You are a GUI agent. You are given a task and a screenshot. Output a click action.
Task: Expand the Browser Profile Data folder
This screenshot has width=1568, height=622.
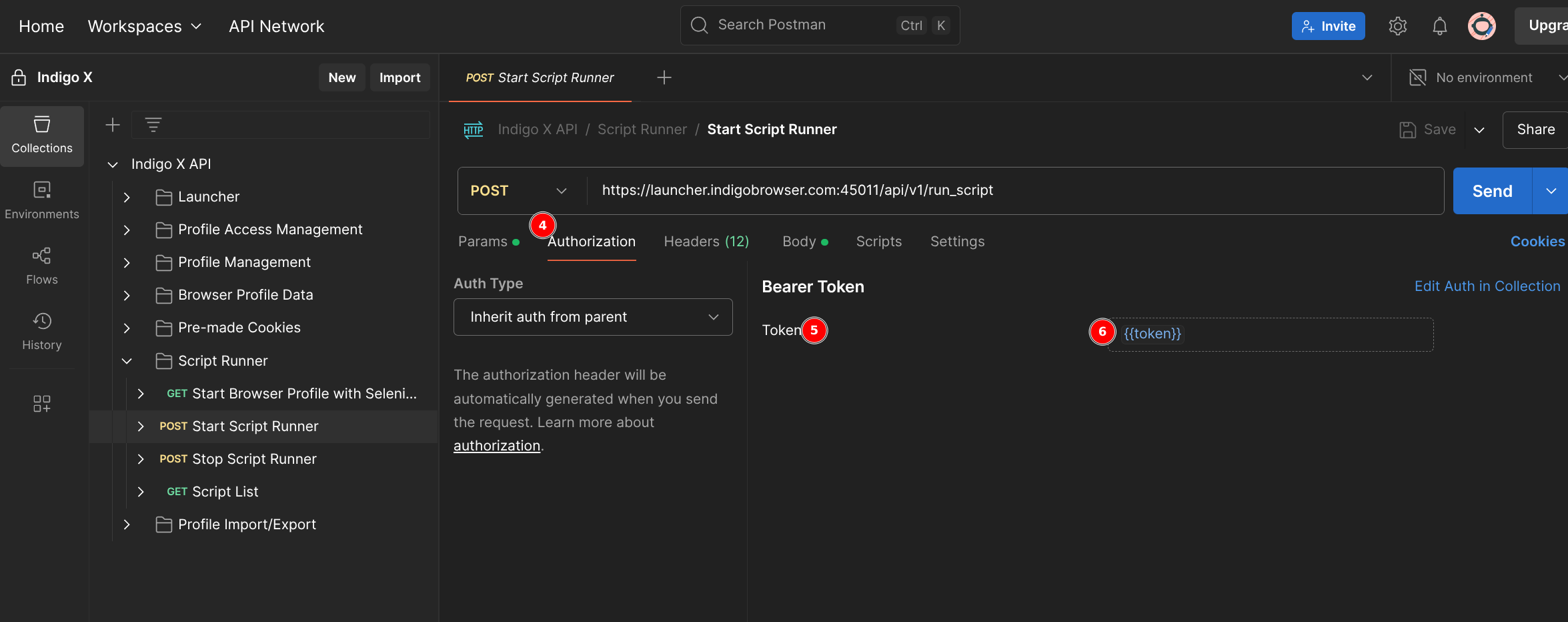(127, 295)
